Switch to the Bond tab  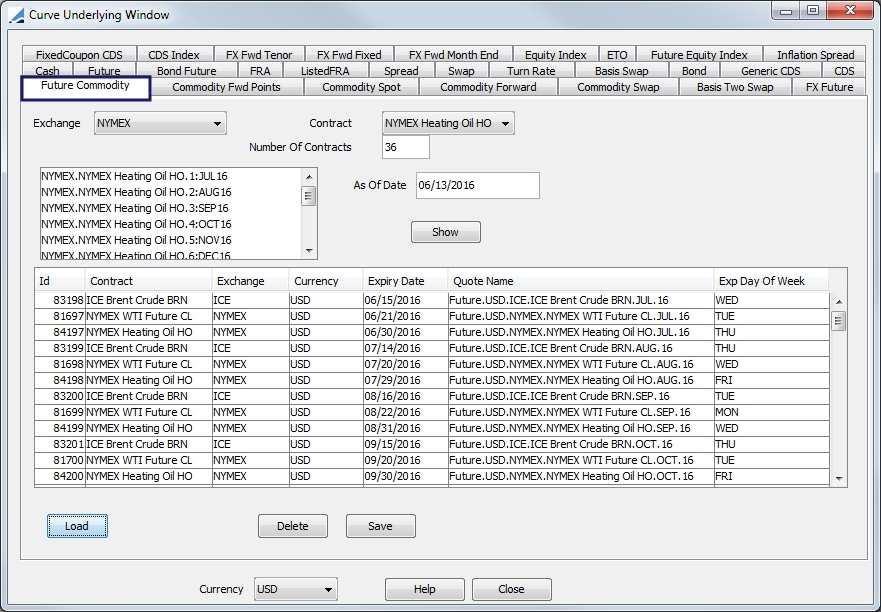coord(694,71)
